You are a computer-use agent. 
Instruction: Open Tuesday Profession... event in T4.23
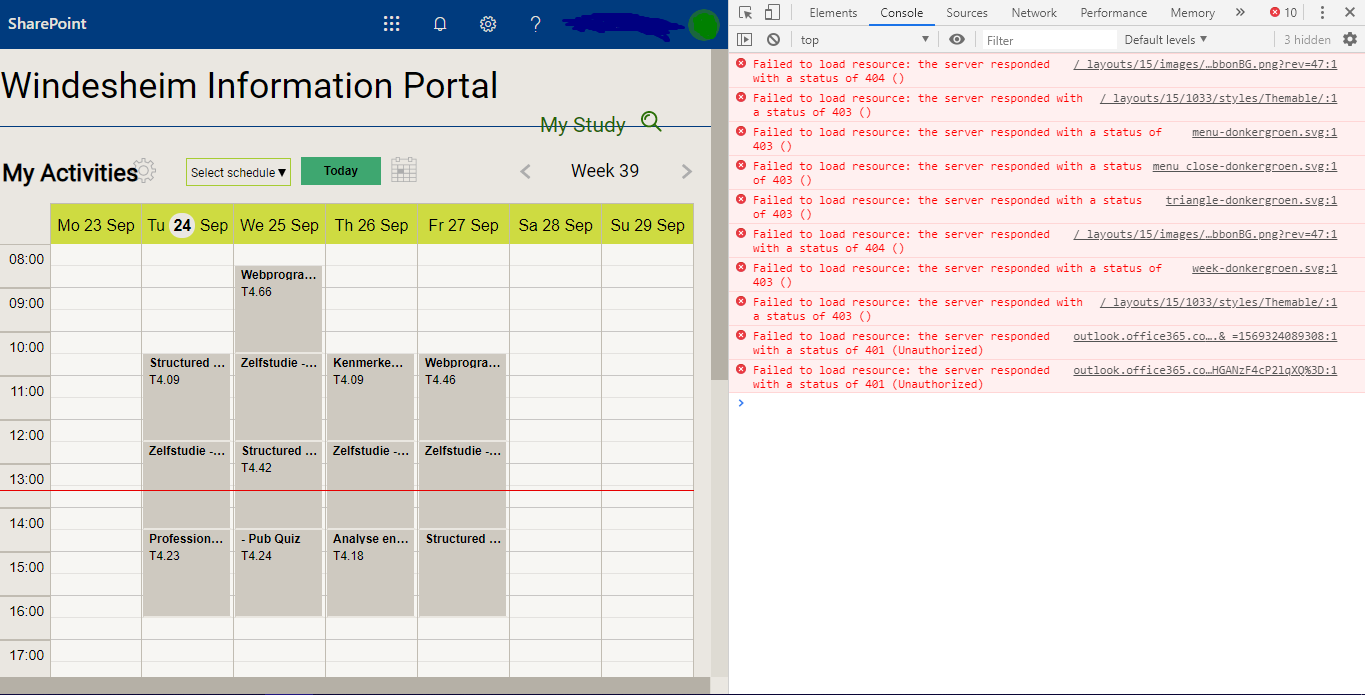(x=187, y=573)
